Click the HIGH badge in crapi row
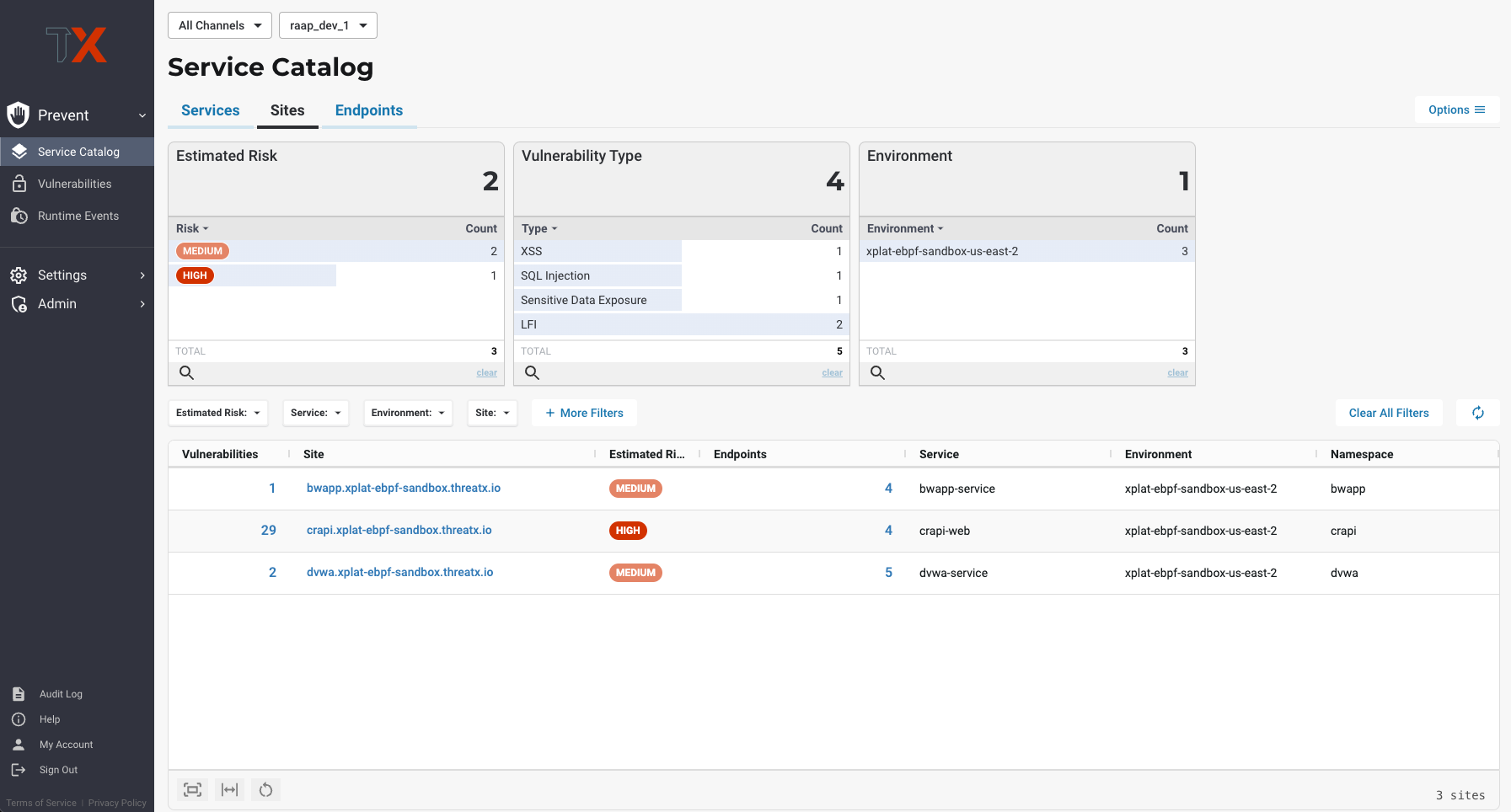This screenshot has width=1511, height=812. [628, 531]
